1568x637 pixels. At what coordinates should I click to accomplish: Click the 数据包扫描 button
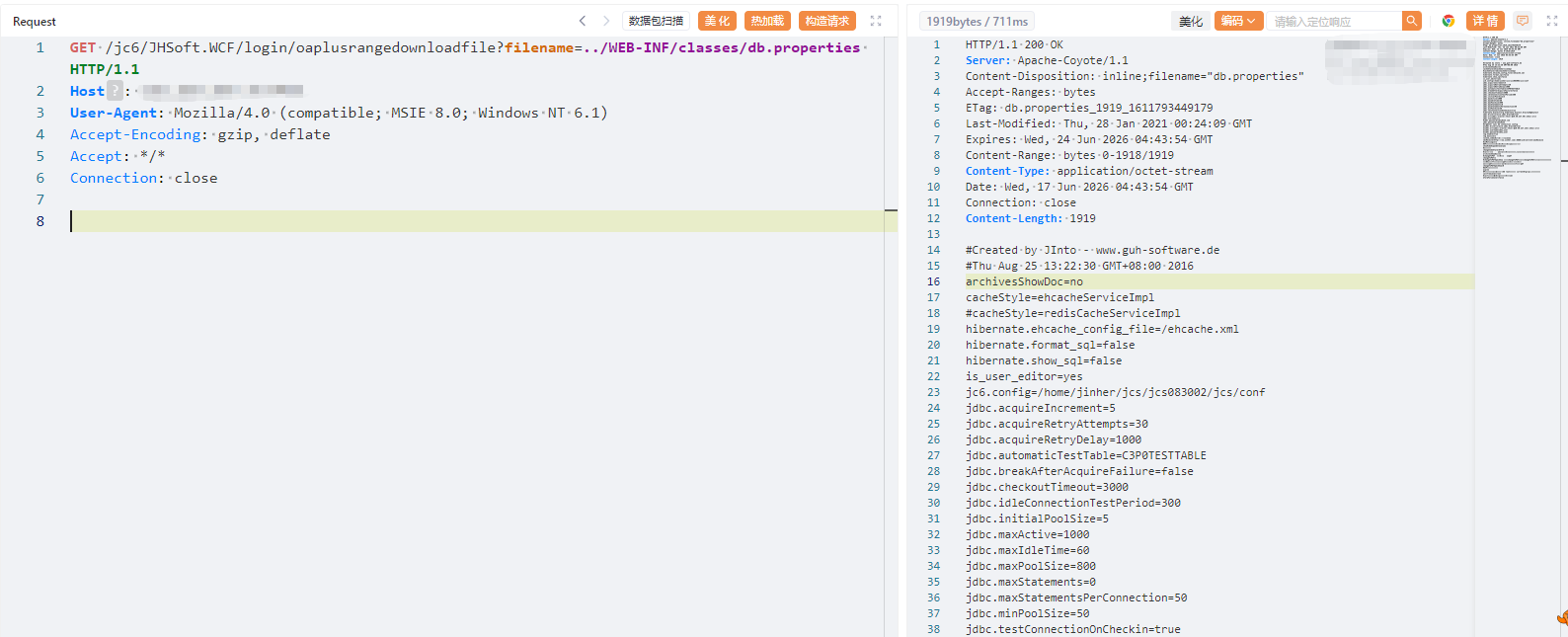pos(656,21)
